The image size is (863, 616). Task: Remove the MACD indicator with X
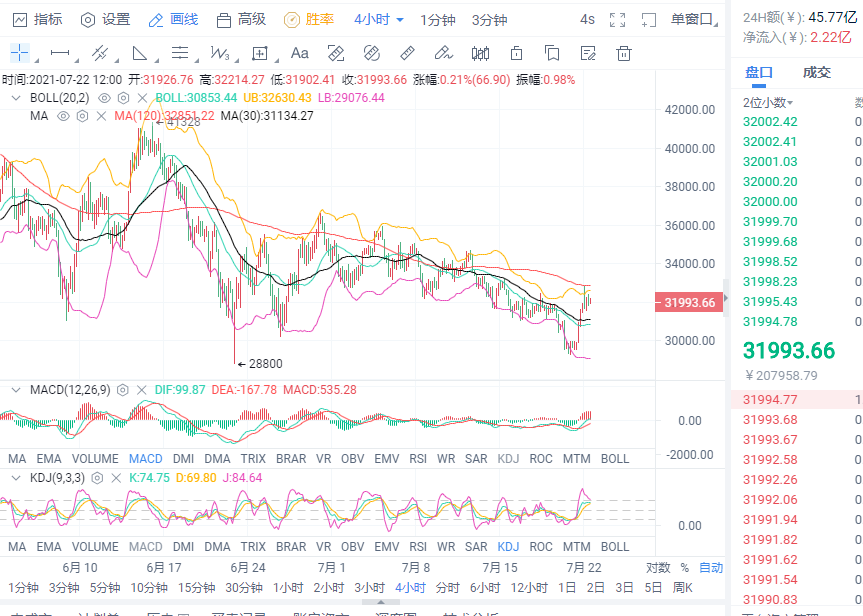coord(141,390)
